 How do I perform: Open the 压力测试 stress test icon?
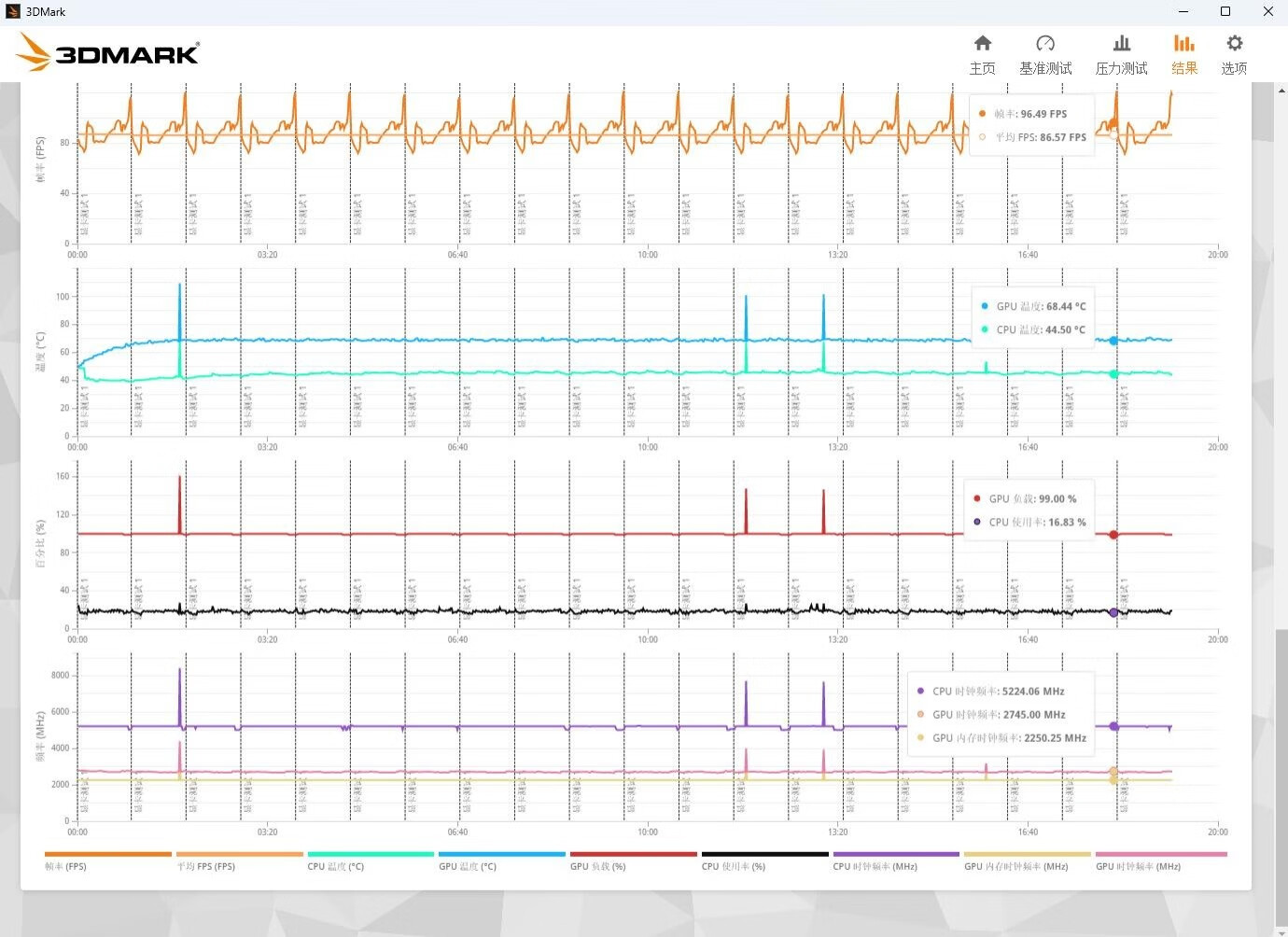(x=1121, y=54)
